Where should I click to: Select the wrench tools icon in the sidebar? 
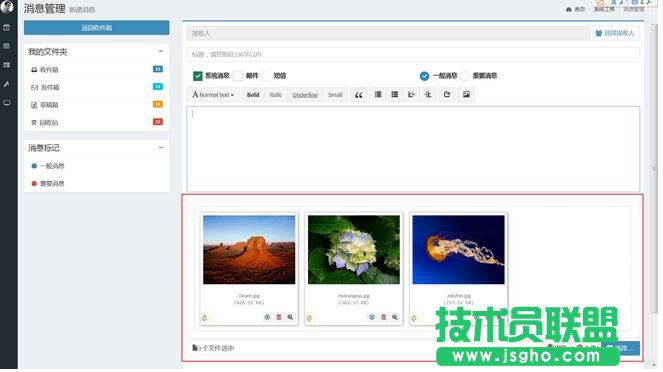coord(6,84)
